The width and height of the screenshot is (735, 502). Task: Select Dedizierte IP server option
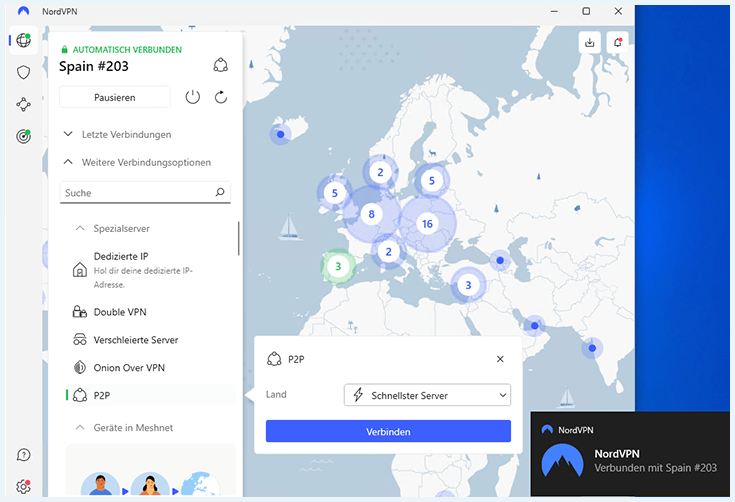click(150, 270)
